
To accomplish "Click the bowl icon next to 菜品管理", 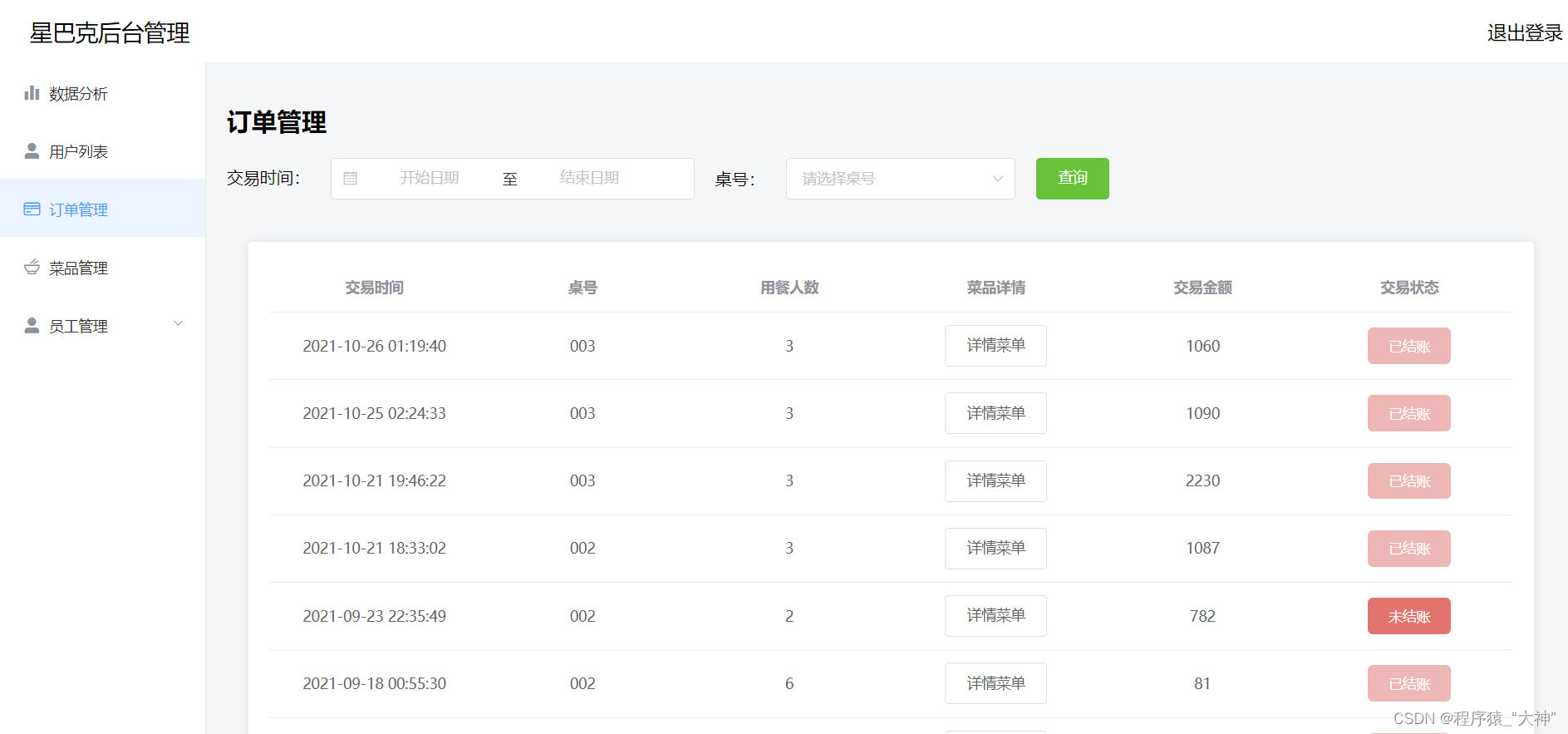I will click(32, 268).
